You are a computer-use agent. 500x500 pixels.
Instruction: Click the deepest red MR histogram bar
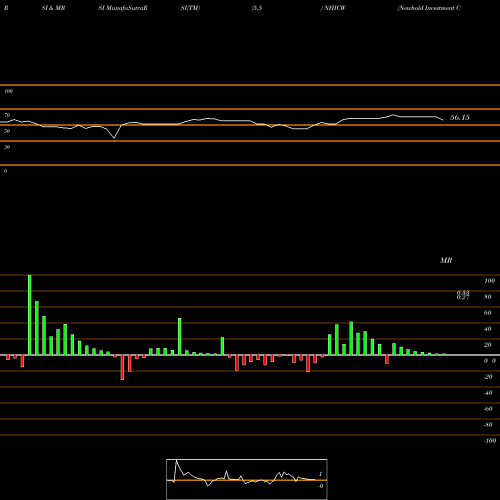click(122, 367)
